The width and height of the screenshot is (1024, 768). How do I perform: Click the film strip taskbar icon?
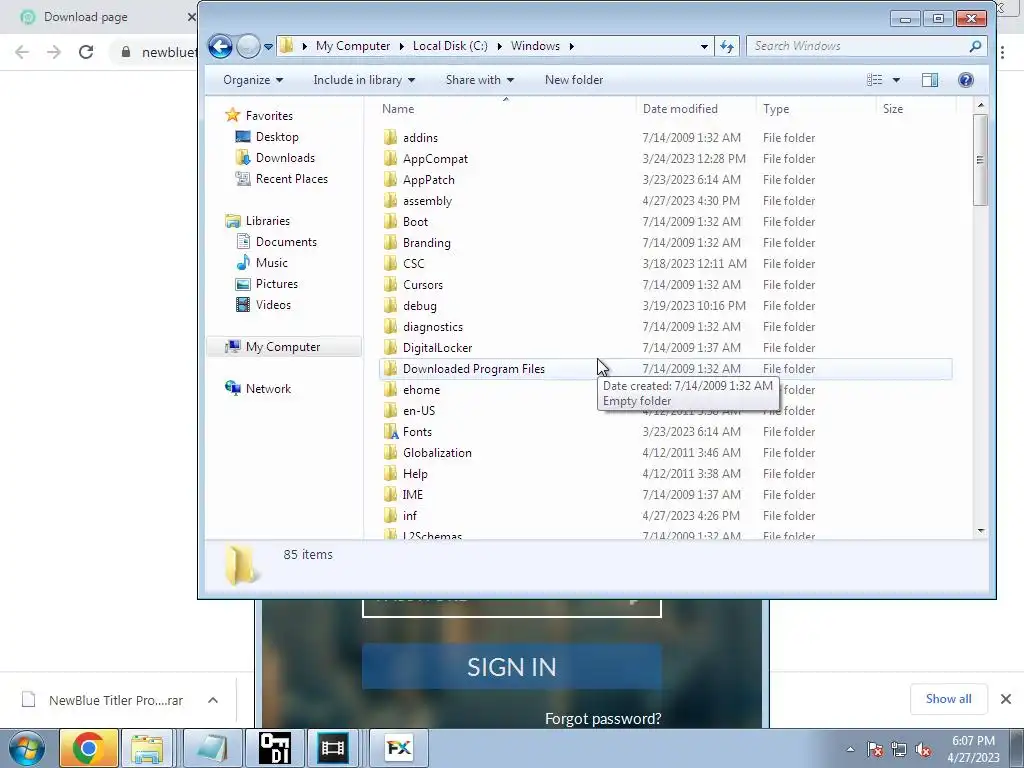point(332,748)
